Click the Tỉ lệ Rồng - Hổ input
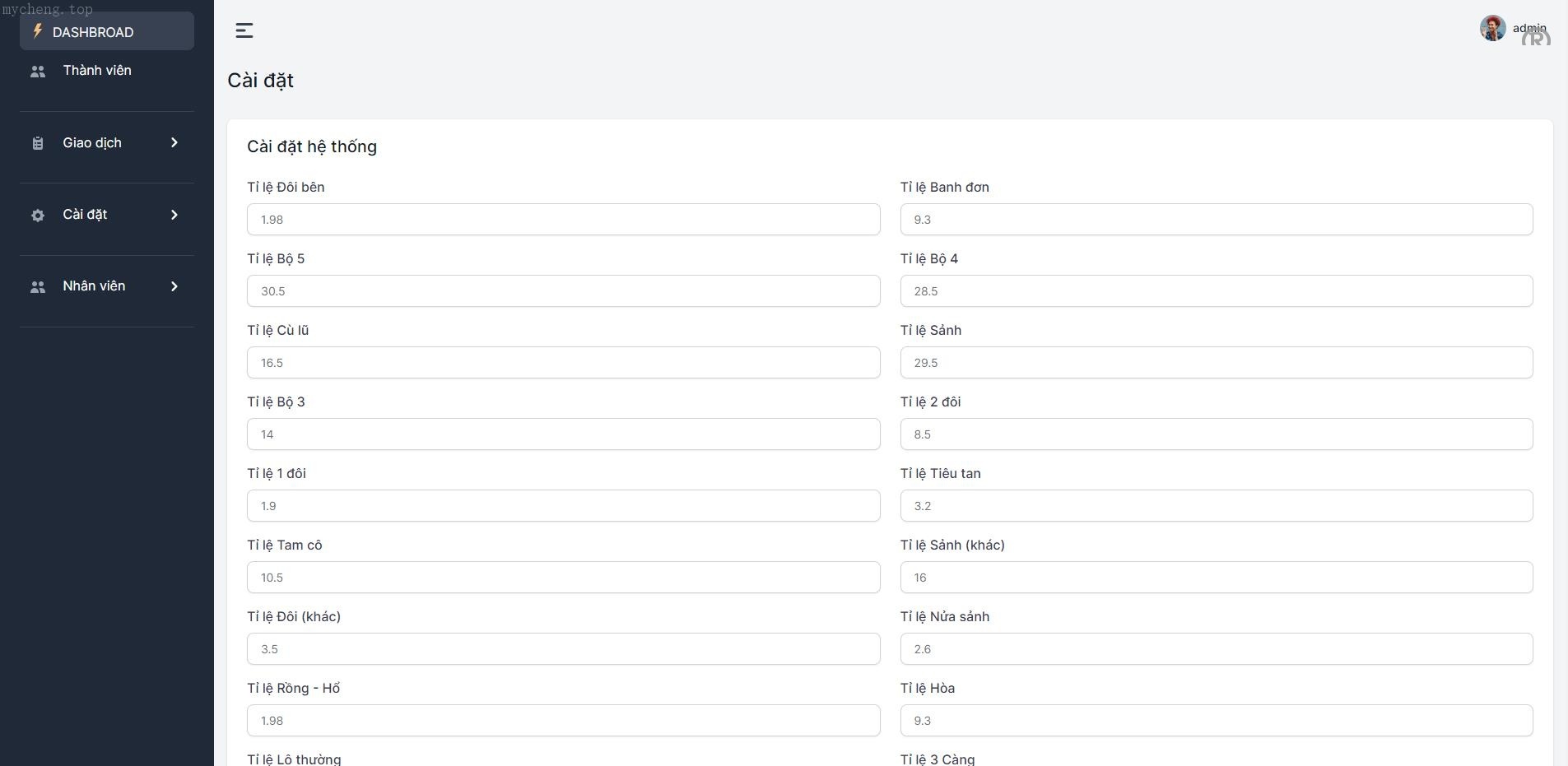Screen dimensions: 1568x766 pyautogui.click(x=563, y=721)
